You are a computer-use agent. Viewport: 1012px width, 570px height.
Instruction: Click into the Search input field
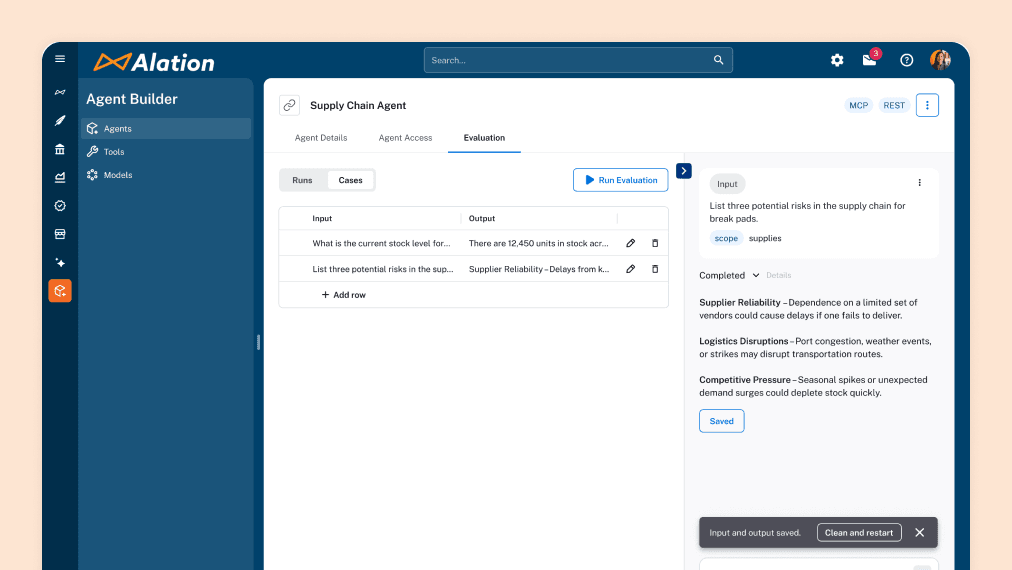570,60
